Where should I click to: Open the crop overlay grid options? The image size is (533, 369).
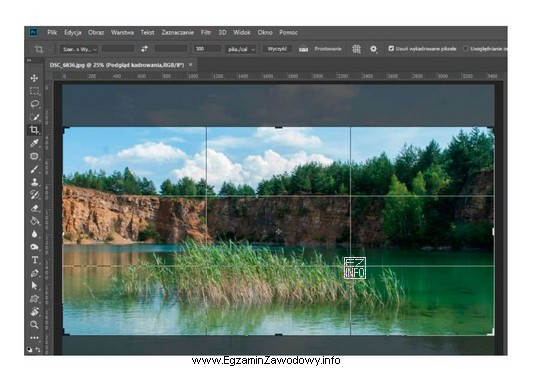pos(356,49)
